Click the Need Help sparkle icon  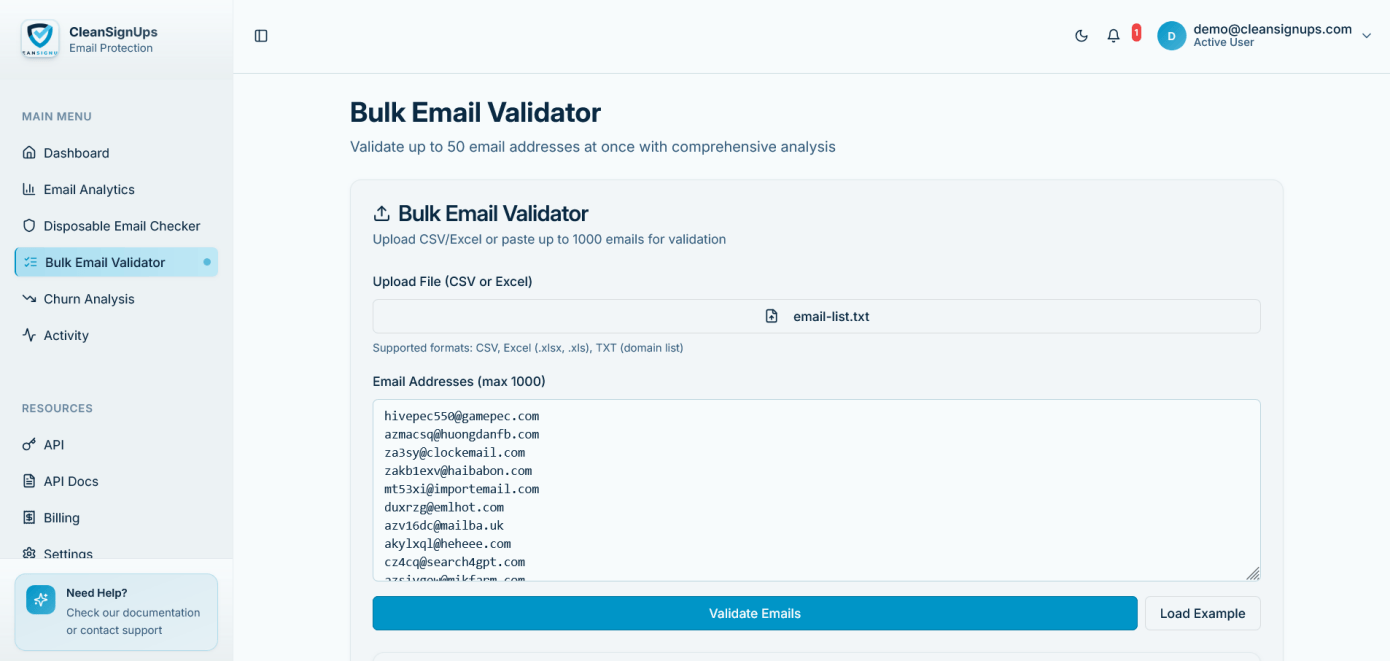click(x=41, y=600)
